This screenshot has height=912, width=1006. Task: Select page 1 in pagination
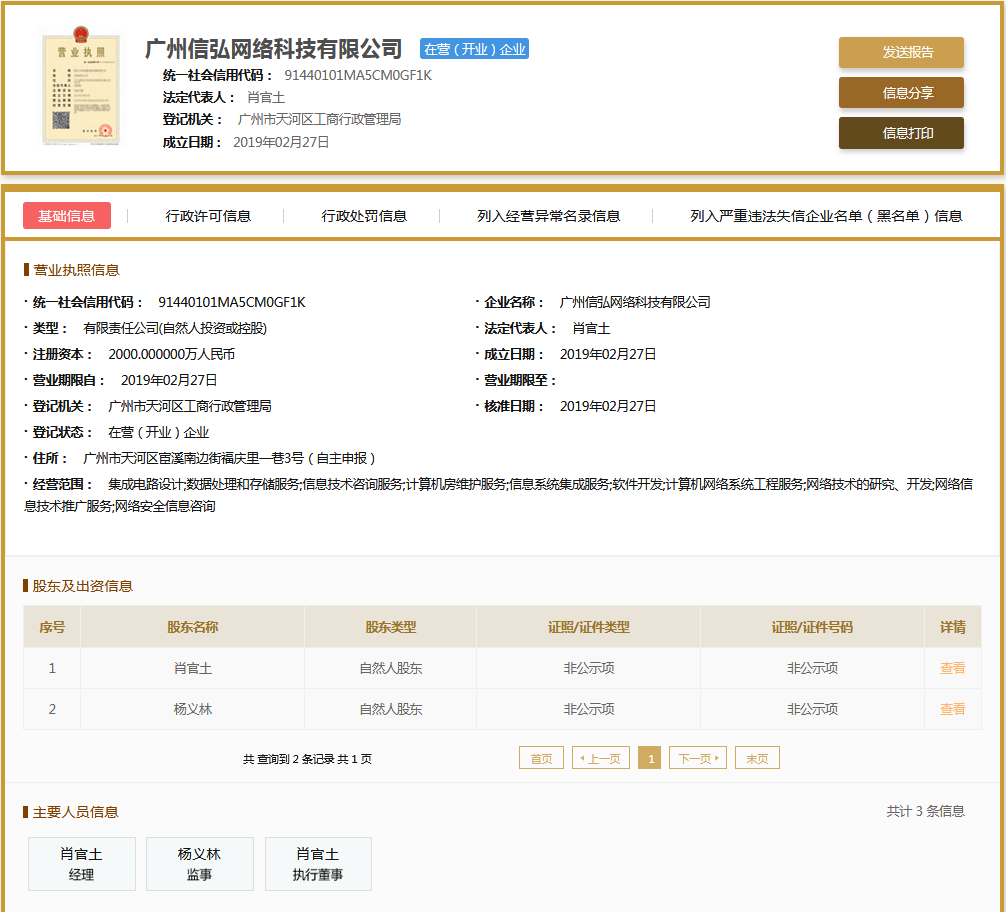click(x=649, y=759)
